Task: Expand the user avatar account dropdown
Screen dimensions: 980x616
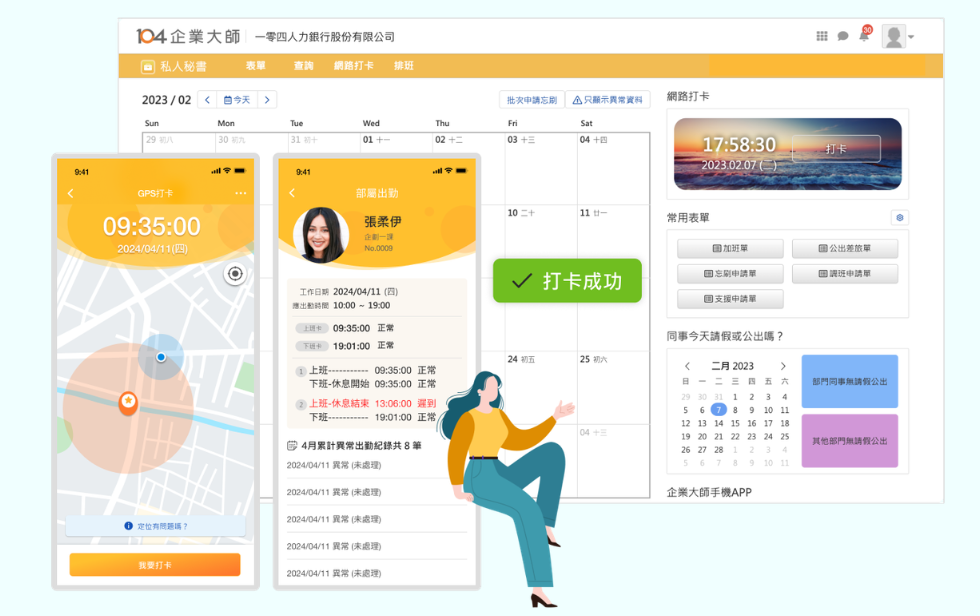Action: (898, 36)
